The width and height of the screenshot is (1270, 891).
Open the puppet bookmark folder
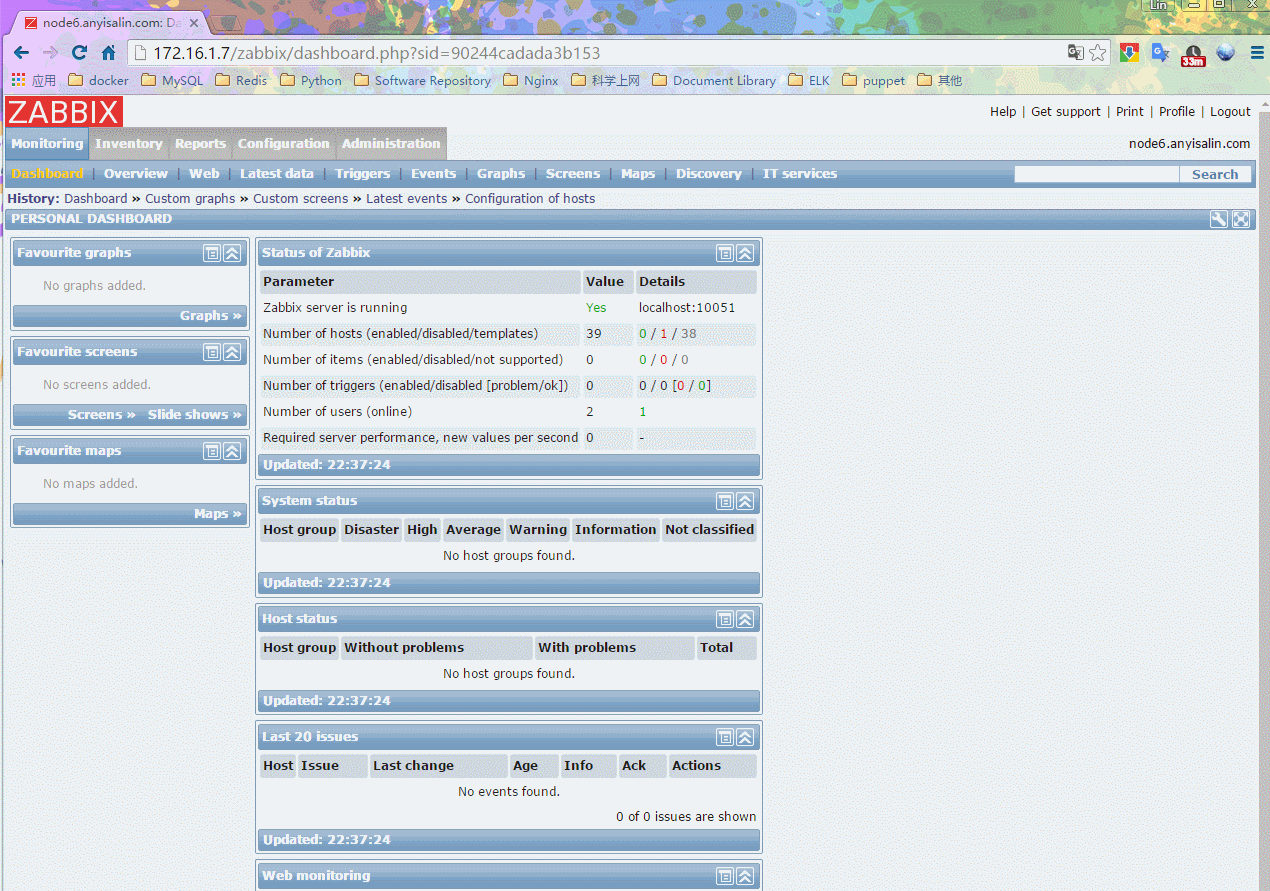coord(874,81)
